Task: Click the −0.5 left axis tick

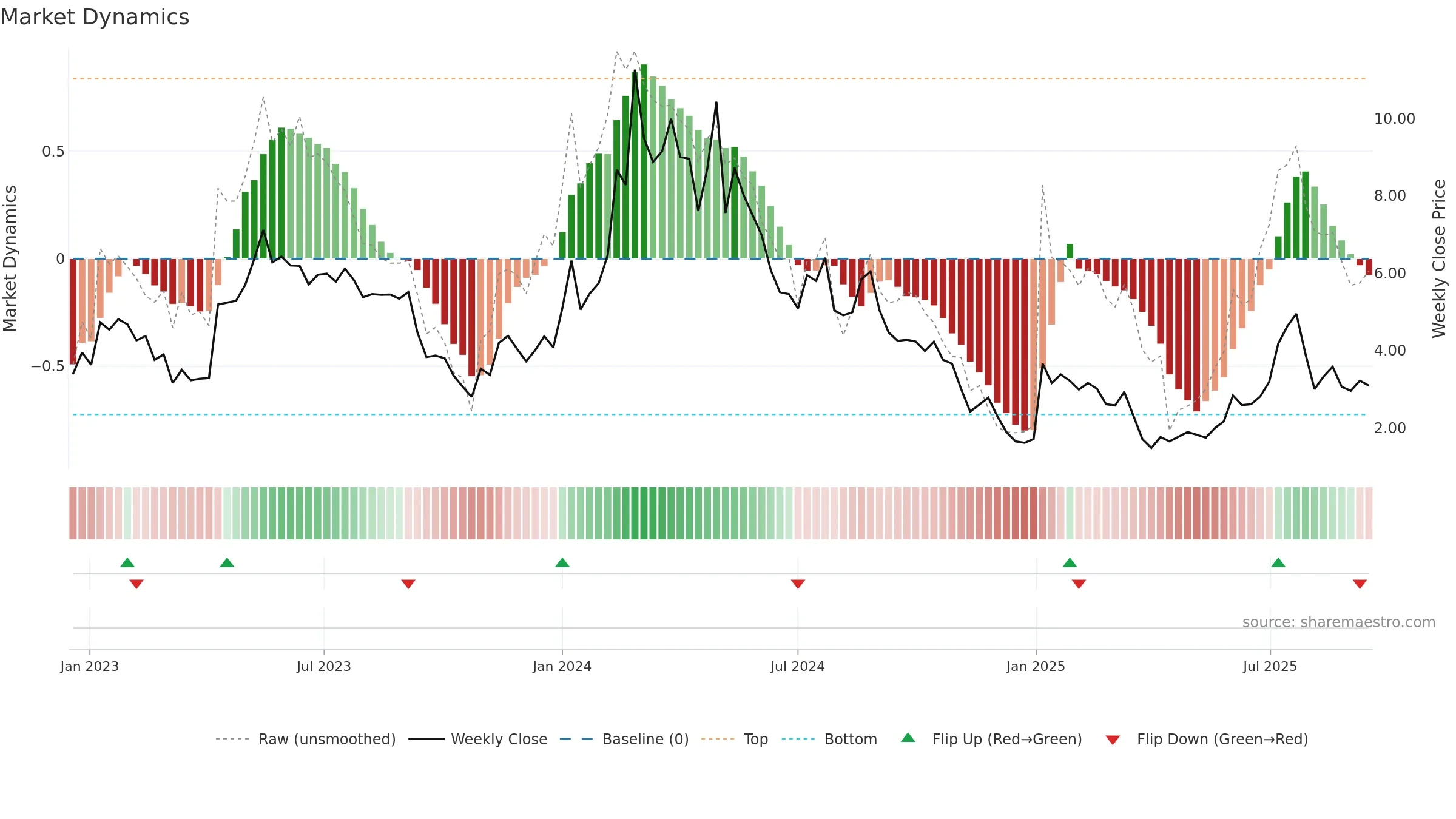Action: pyautogui.click(x=47, y=366)
